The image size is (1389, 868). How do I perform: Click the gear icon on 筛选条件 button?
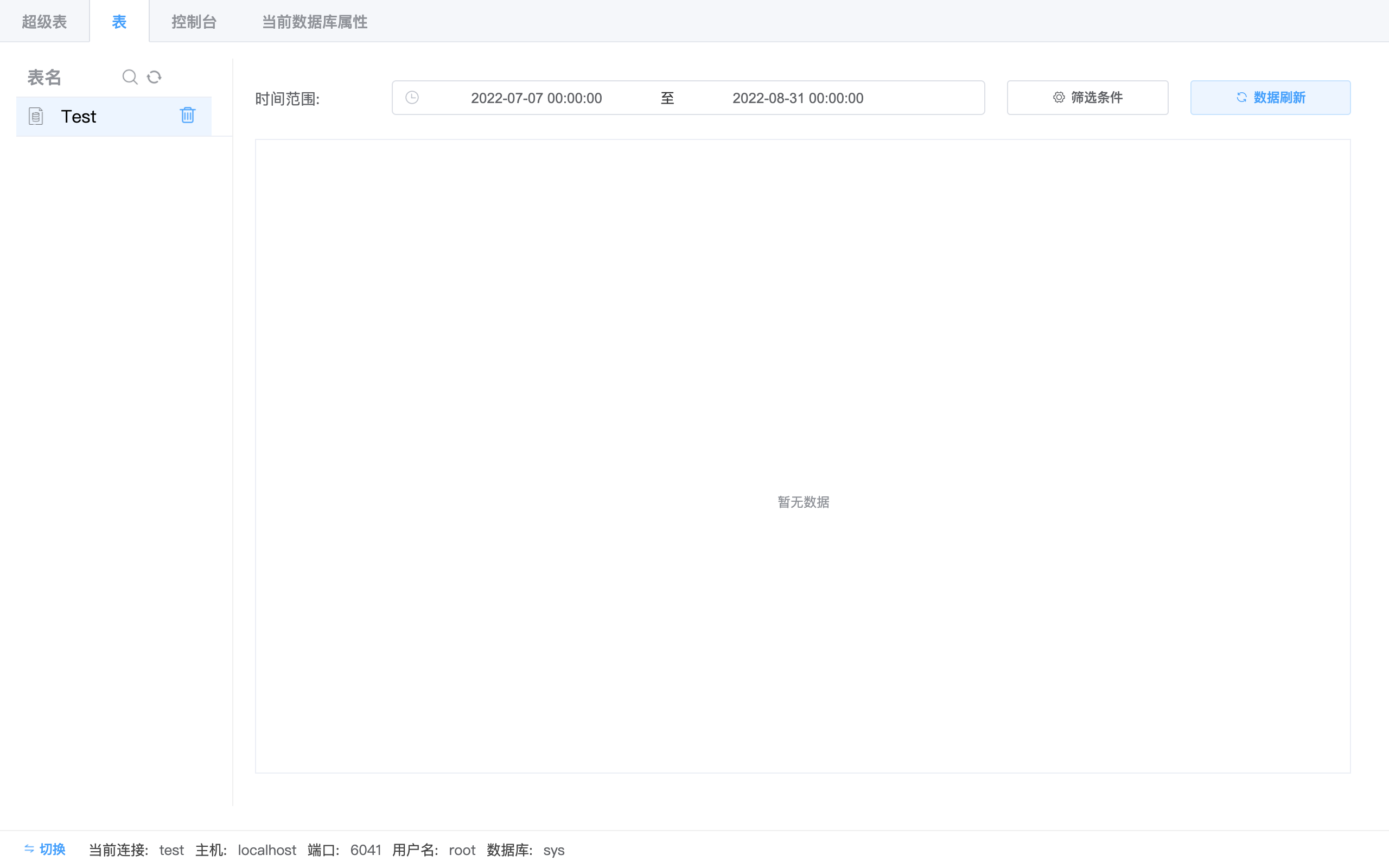(1059, 97)
